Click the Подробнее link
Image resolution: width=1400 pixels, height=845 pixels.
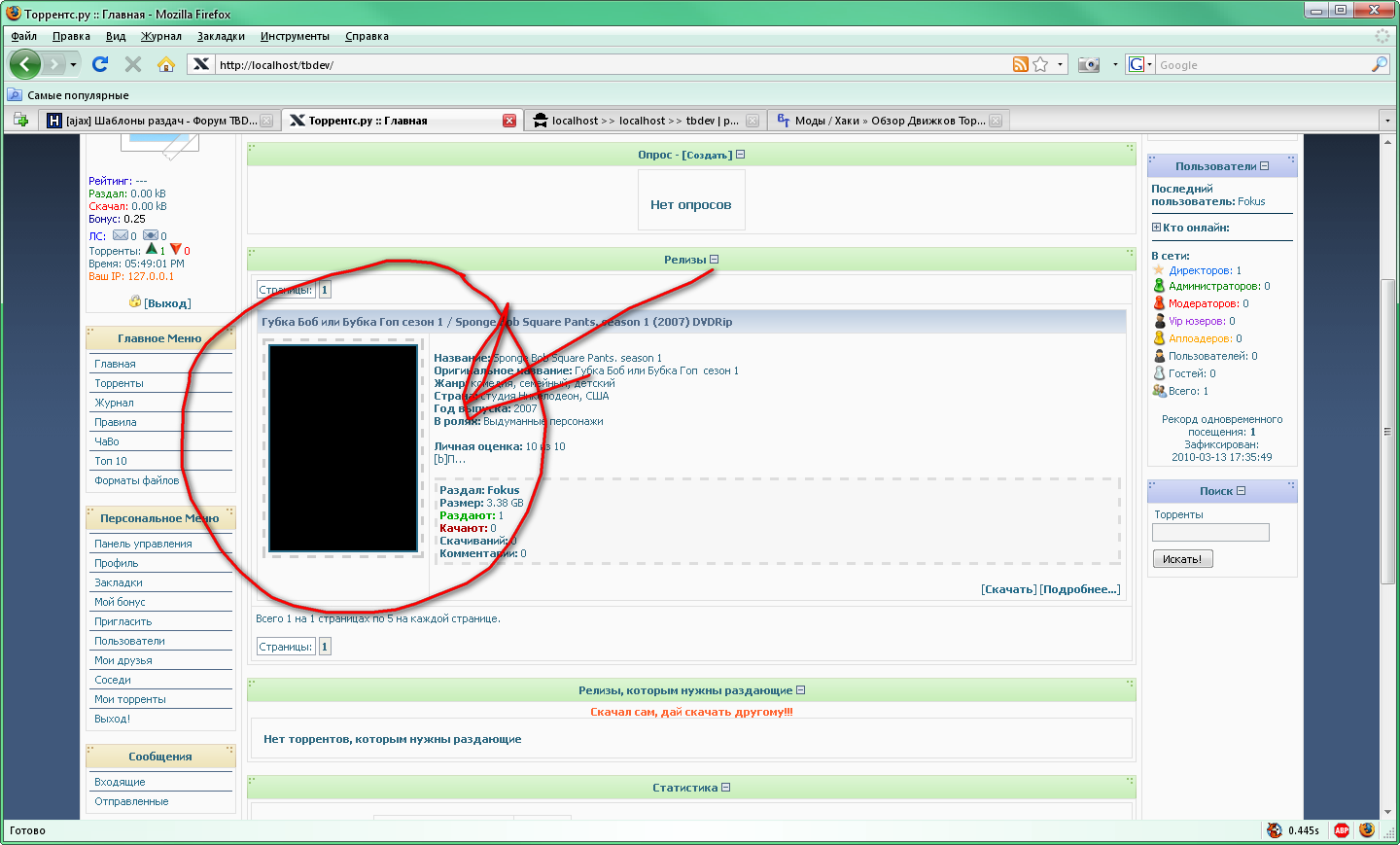[1080, 589]
